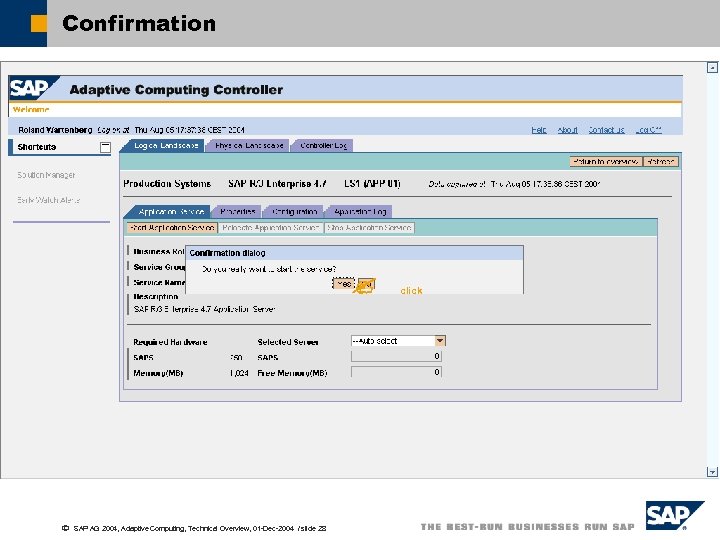The width and height of the screenshot is (720, 540).
Task: Click Yes in the confirmation dialog
Action: pos(343,284)
